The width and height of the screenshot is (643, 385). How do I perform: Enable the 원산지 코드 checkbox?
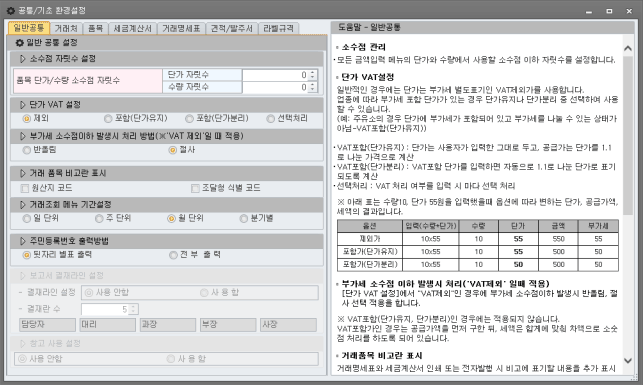tap(25, 188)
